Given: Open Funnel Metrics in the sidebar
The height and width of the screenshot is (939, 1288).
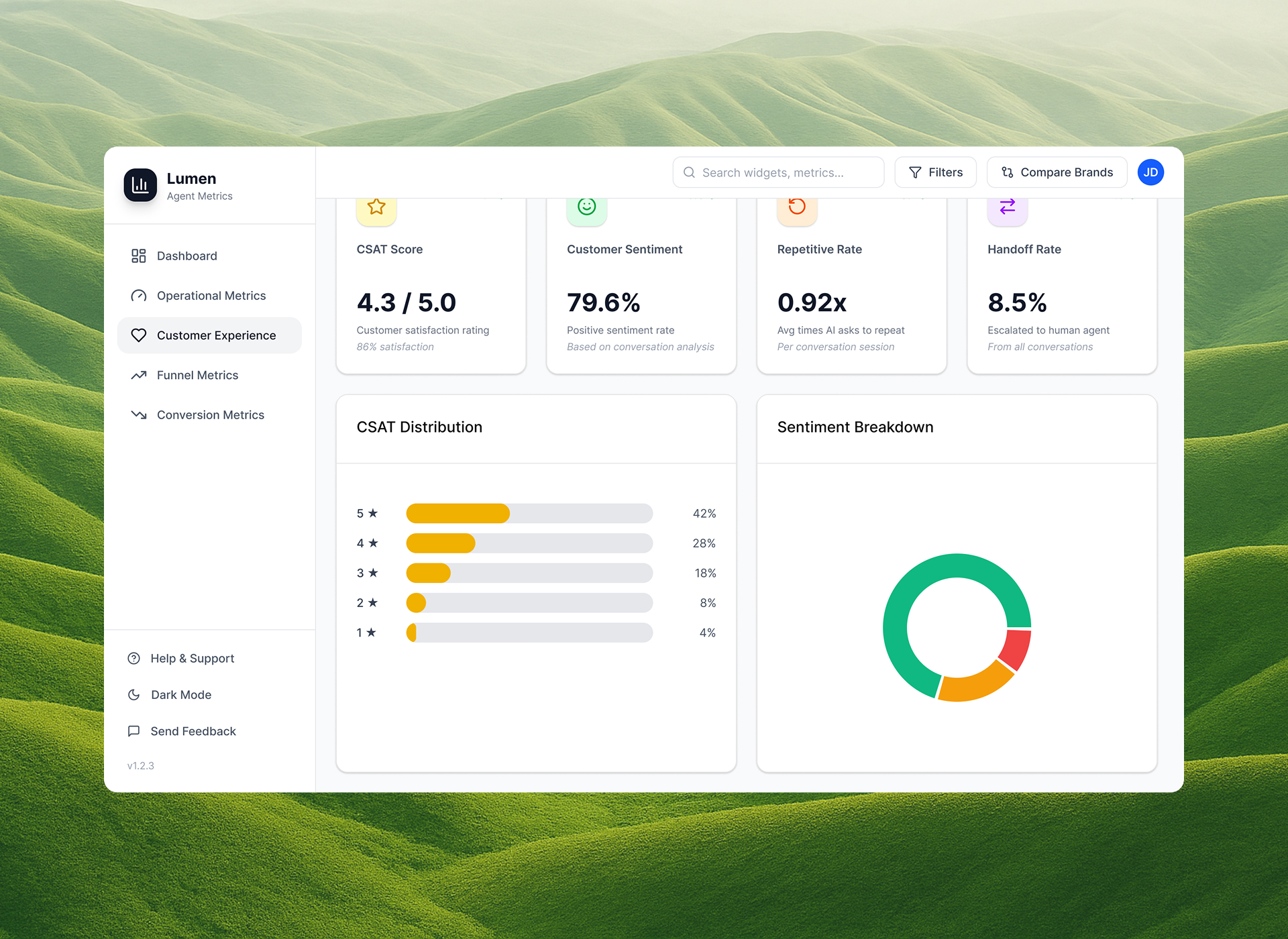Looking at the screenshot, I should pyautogui.click(x=197, y=376).
